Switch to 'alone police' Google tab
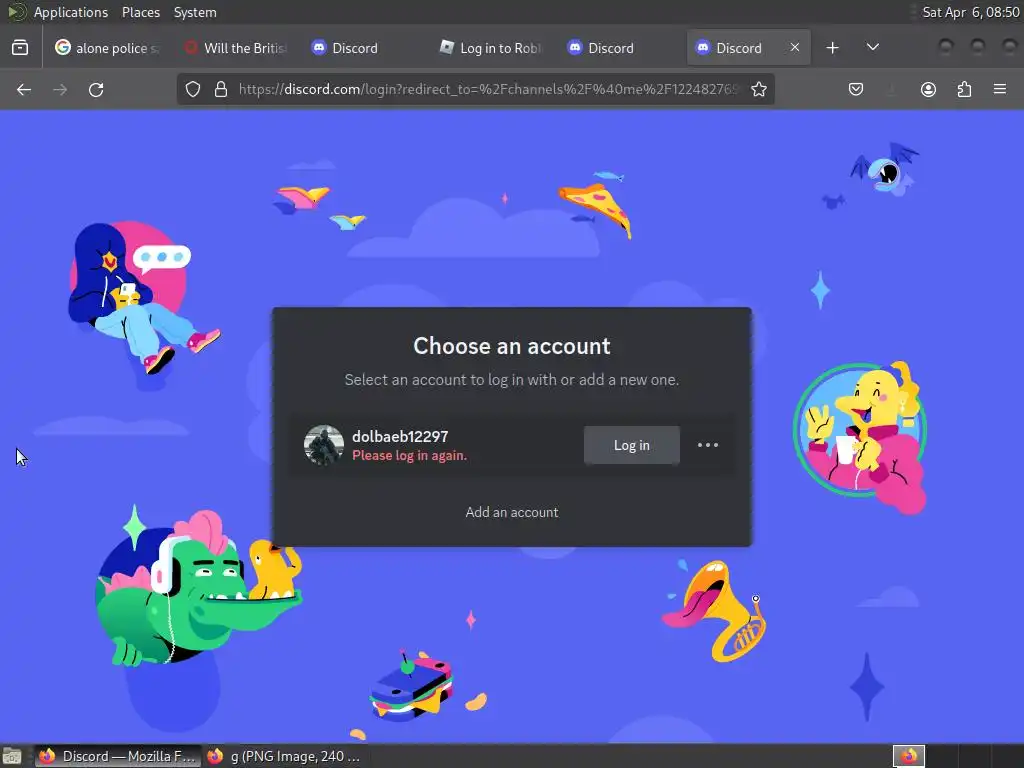 coord(106,48)
